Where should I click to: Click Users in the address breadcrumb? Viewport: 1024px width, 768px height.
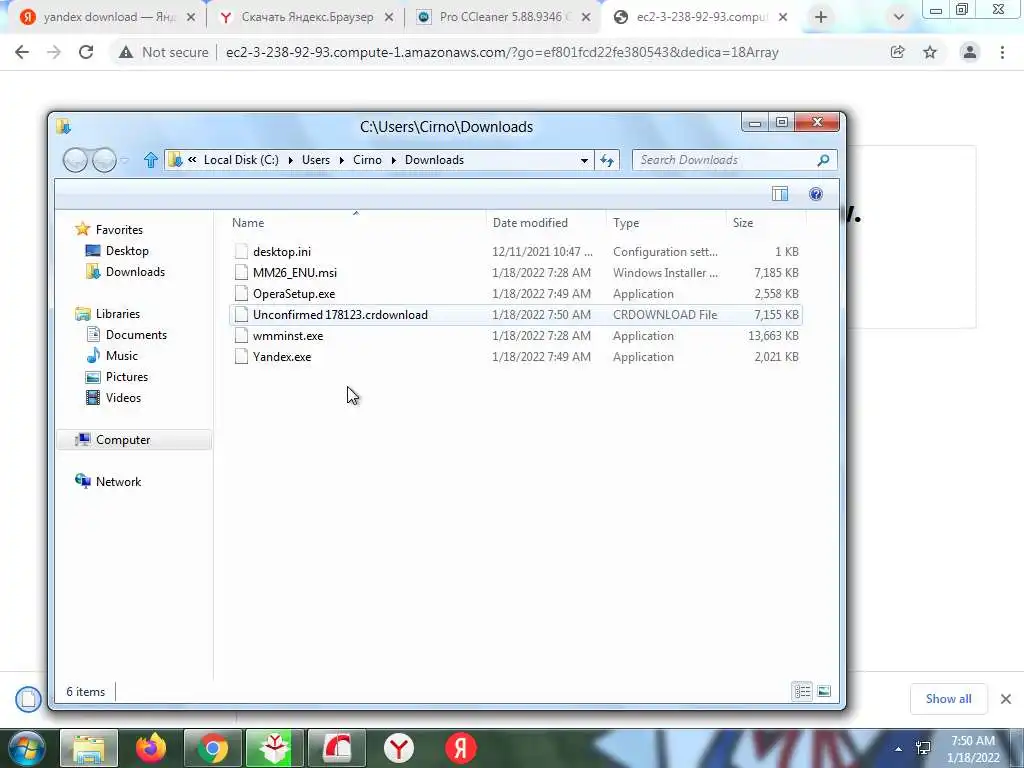[x=315, y=160]
